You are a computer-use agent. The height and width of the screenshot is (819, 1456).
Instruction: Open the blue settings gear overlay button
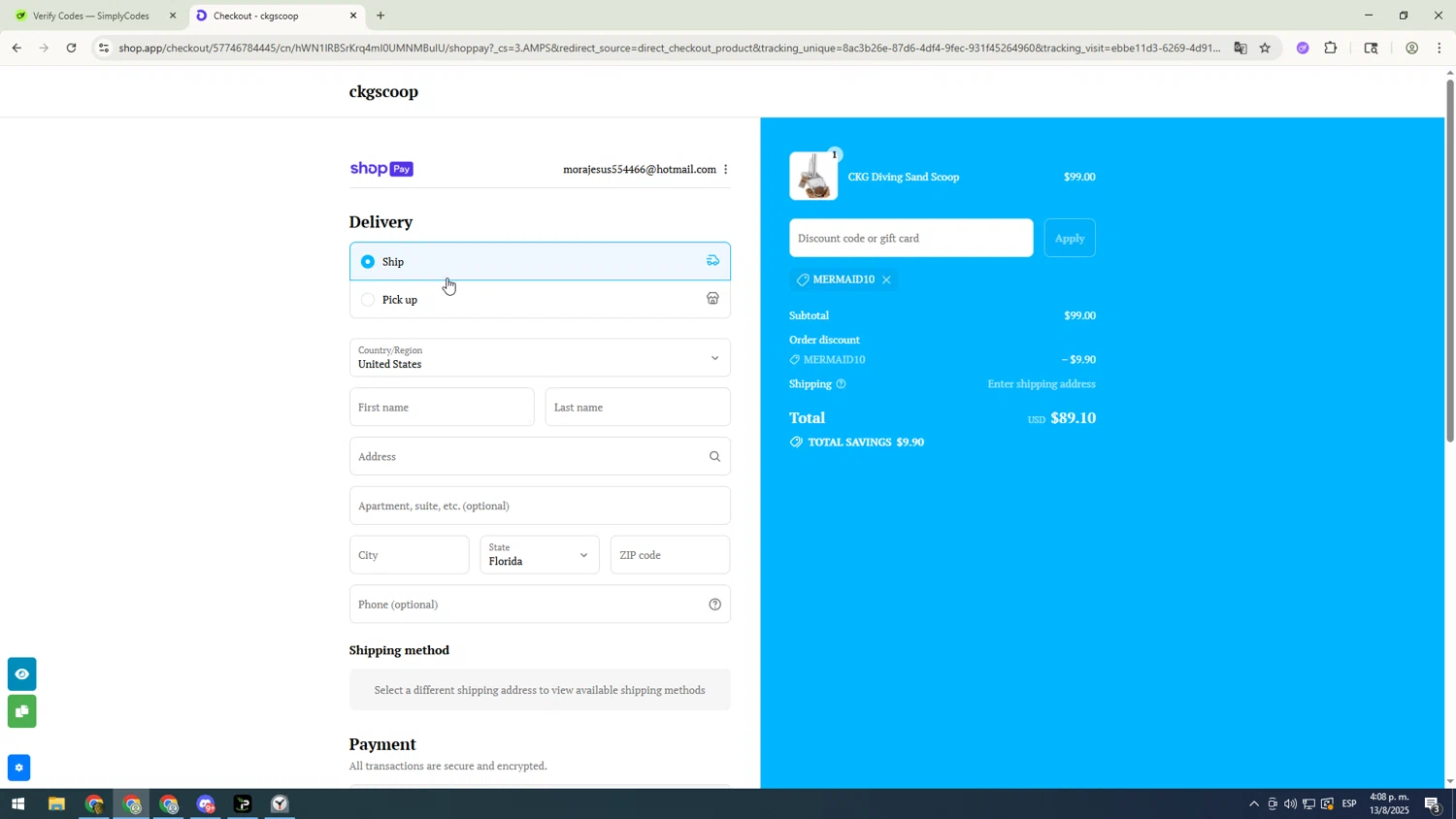[x=18, y=769]
